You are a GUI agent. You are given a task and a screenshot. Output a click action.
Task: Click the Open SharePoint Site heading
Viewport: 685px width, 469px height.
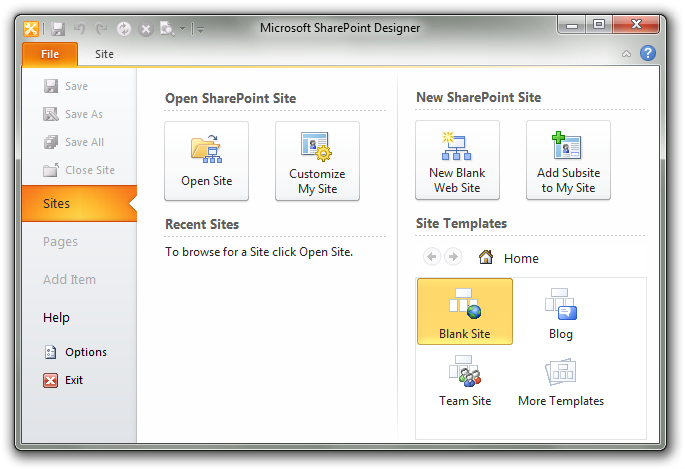[231, 99]
